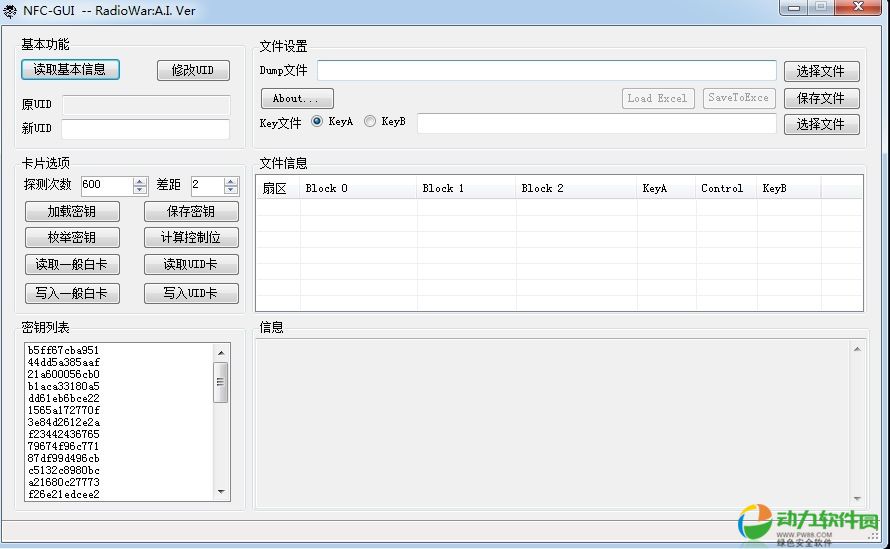
Task: Click the 读取基本信息 button
Action: tap(70, 70)
